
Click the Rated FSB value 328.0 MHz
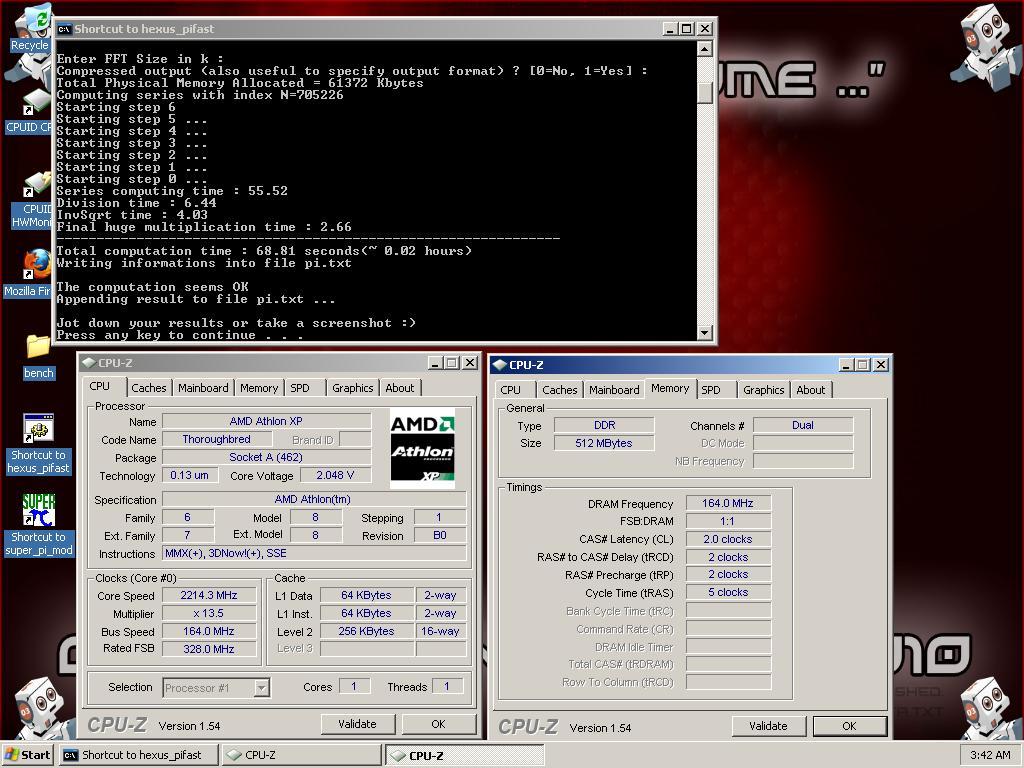tap(209, 648)
